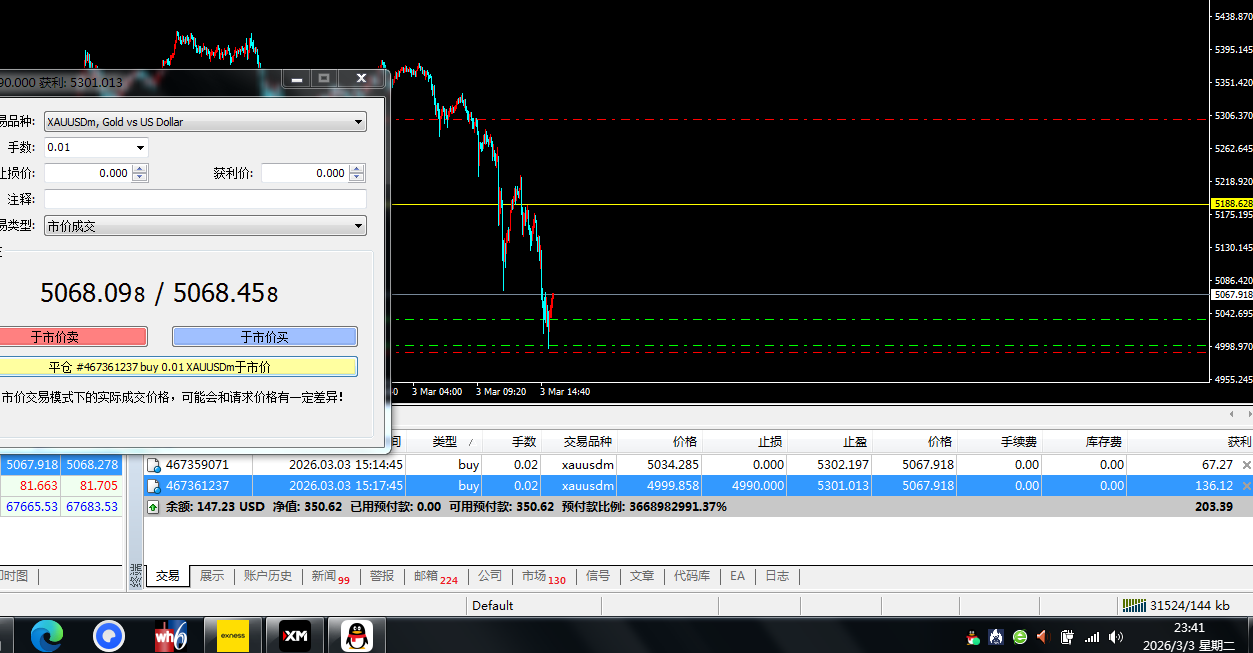Open the lot size 0.01 dropdown
This screenshot has height=653, width=1253.
point(140,148)
